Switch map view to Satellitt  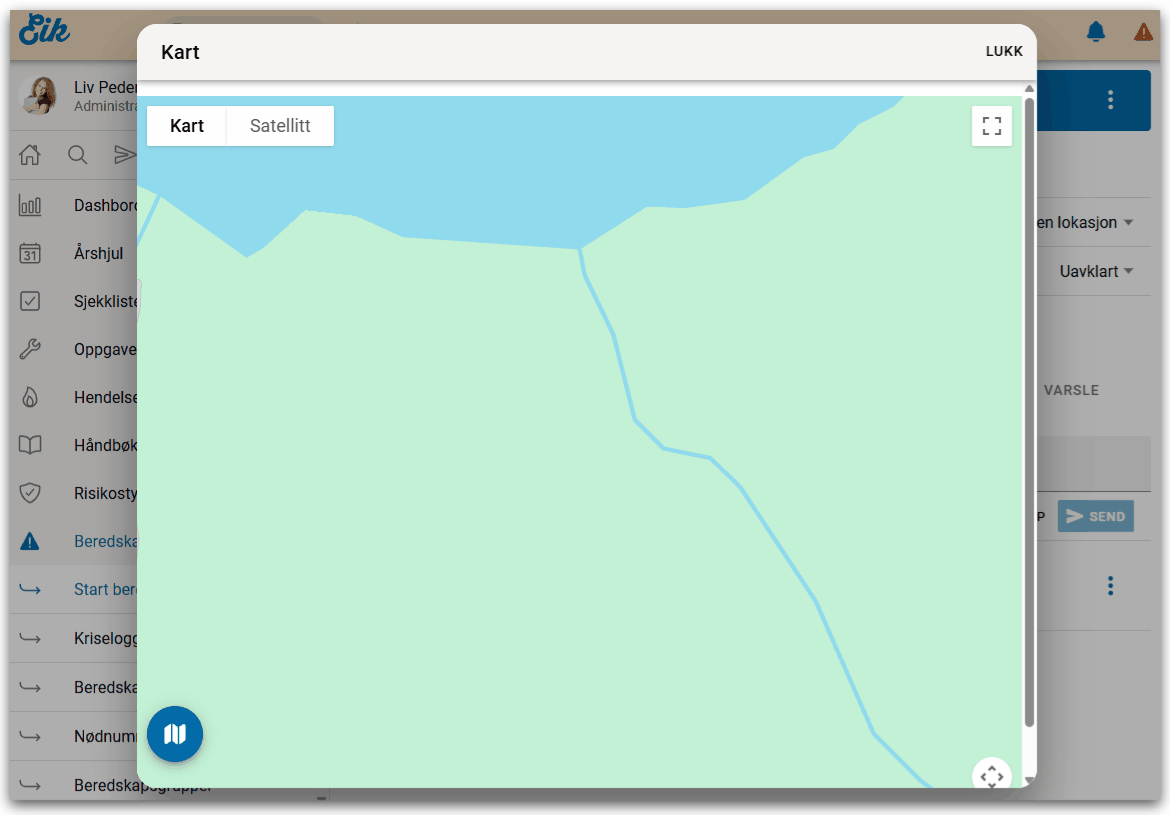click(x=280, y=126)
